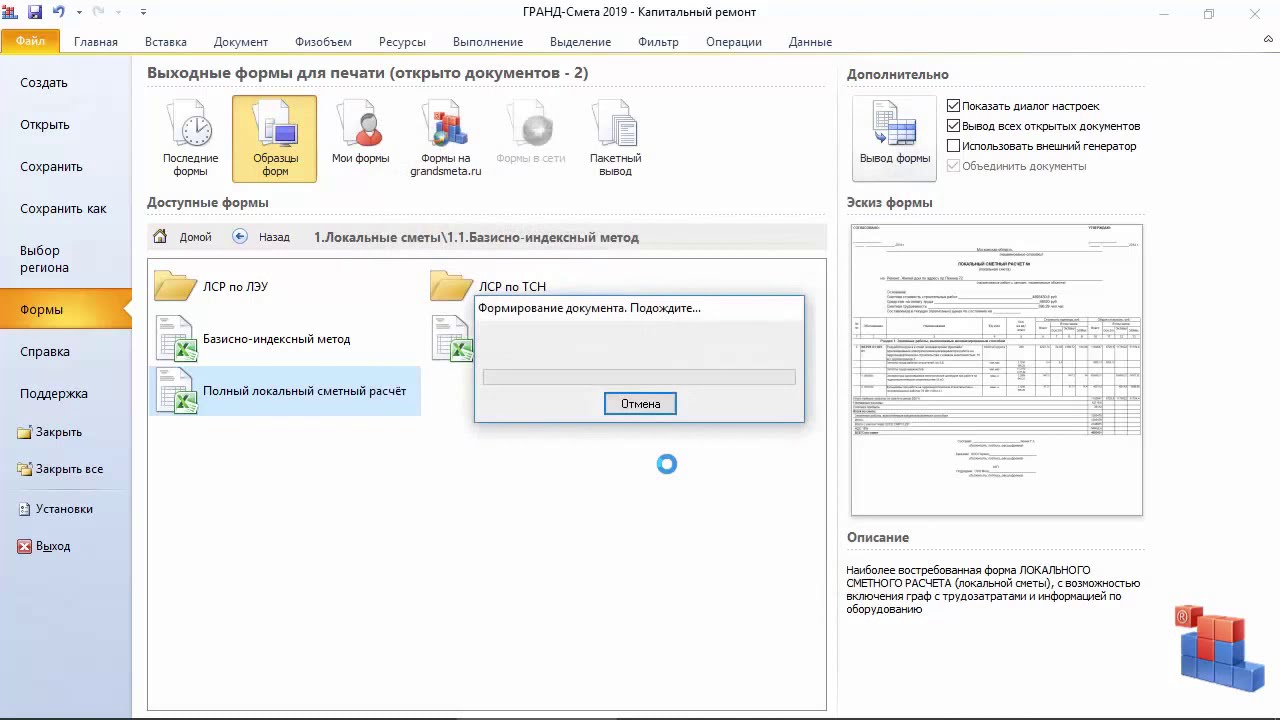The height and width of the screenshot is (720, 1280).
Task: Click the Вывод формы button
Action: 895,138
